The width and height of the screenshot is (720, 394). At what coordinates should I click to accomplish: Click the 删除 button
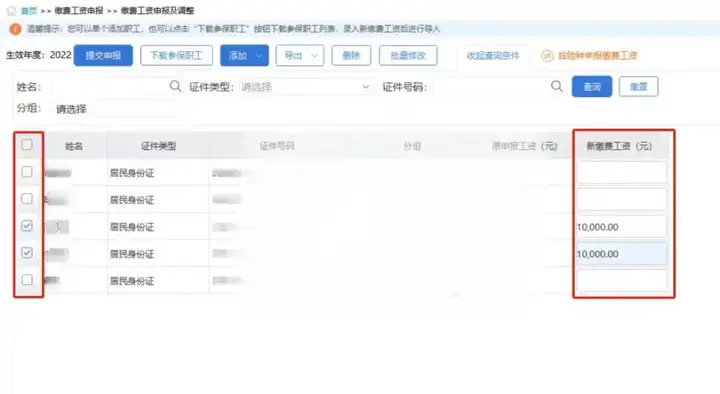(x=351, y=56)
